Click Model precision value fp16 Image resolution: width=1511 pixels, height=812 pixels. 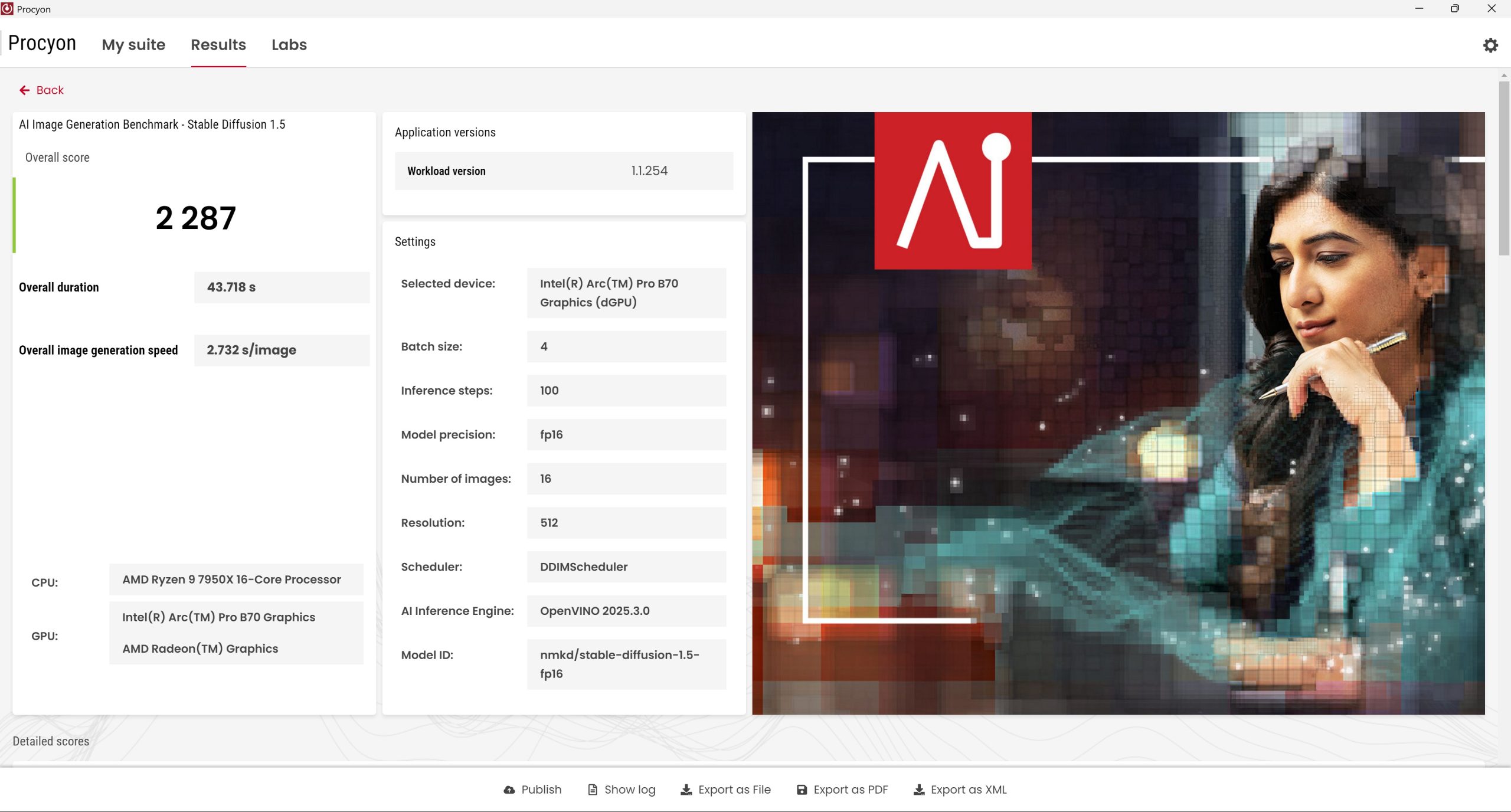tap(626, 434)
